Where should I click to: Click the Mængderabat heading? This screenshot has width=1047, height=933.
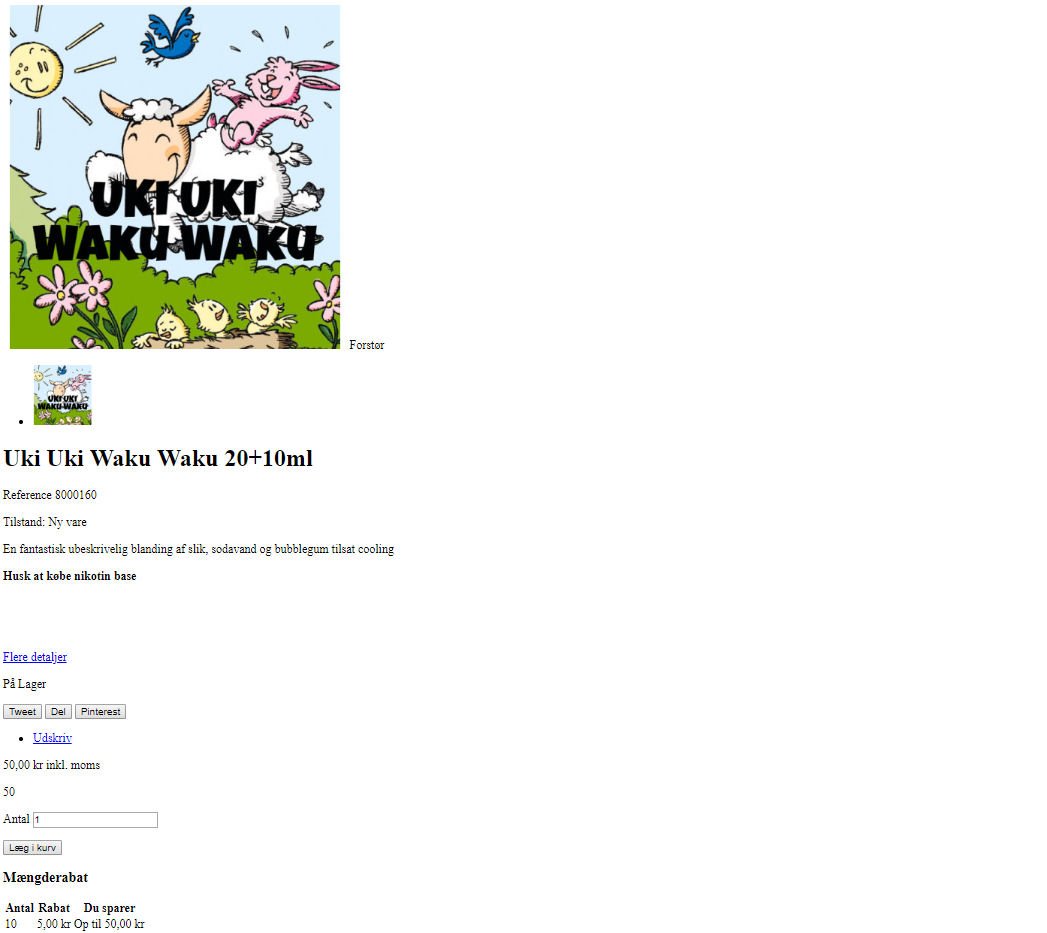[45, 878]
